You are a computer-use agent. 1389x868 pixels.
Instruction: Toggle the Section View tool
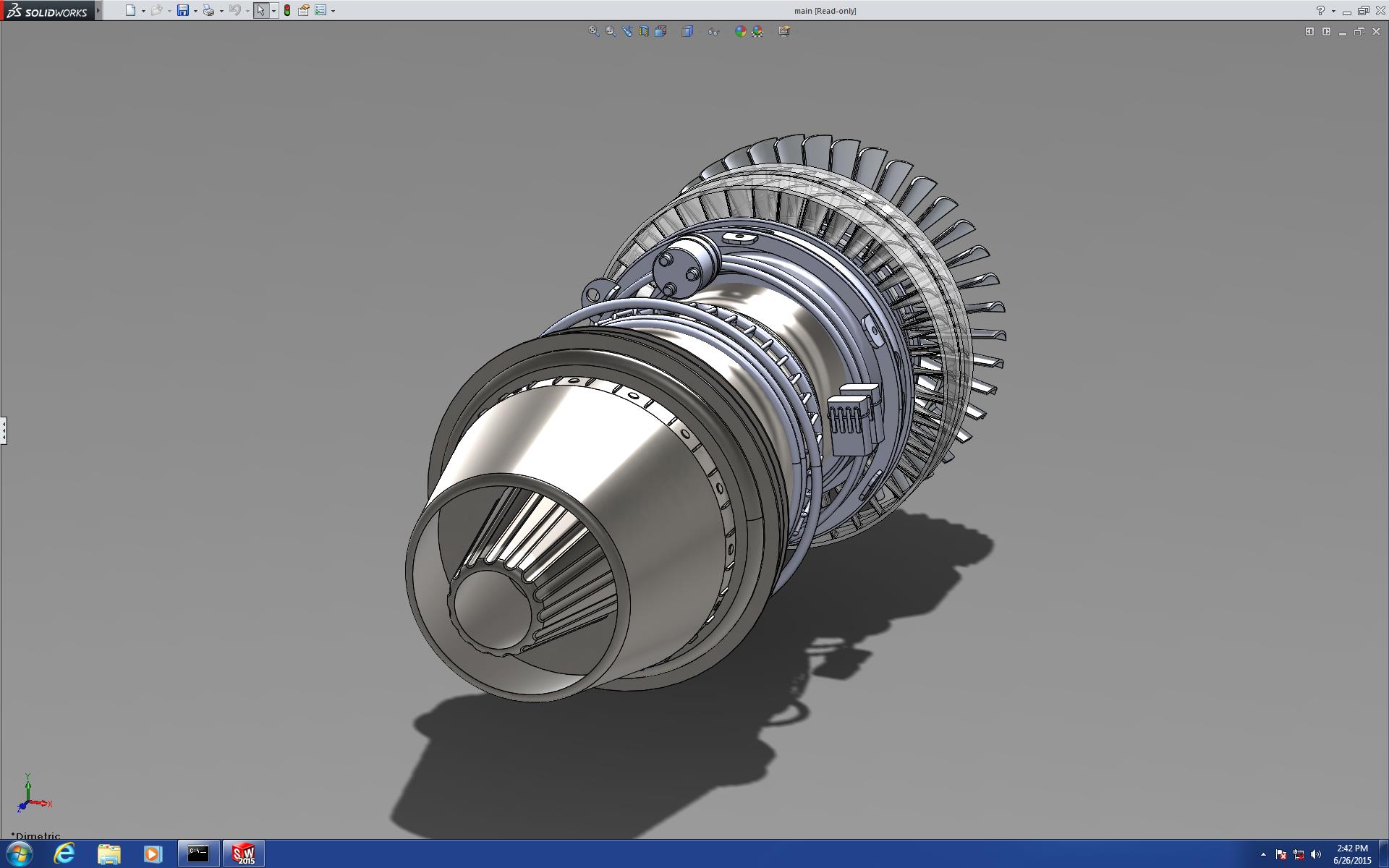644,31
